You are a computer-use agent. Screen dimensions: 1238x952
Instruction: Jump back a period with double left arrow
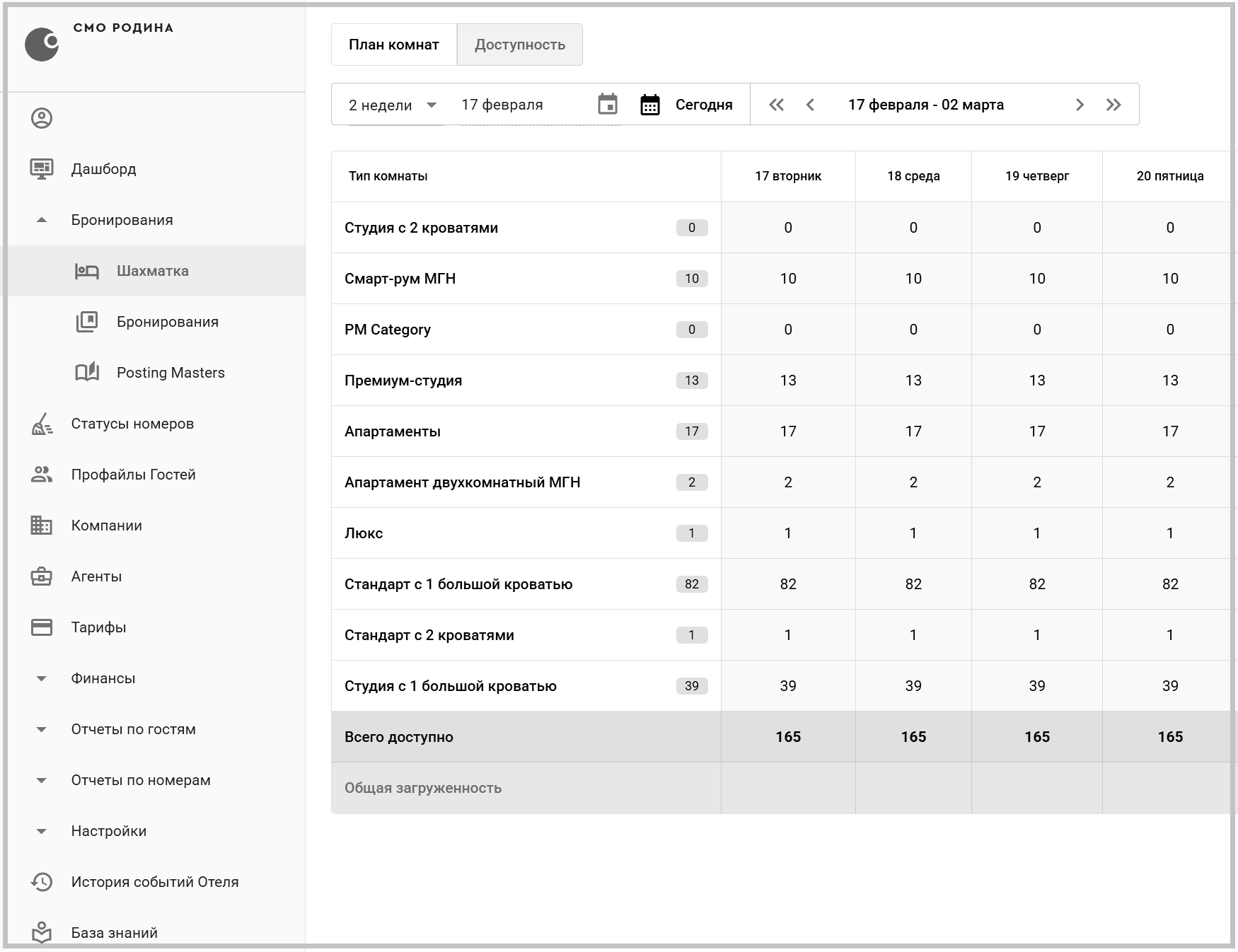(776, 105)
